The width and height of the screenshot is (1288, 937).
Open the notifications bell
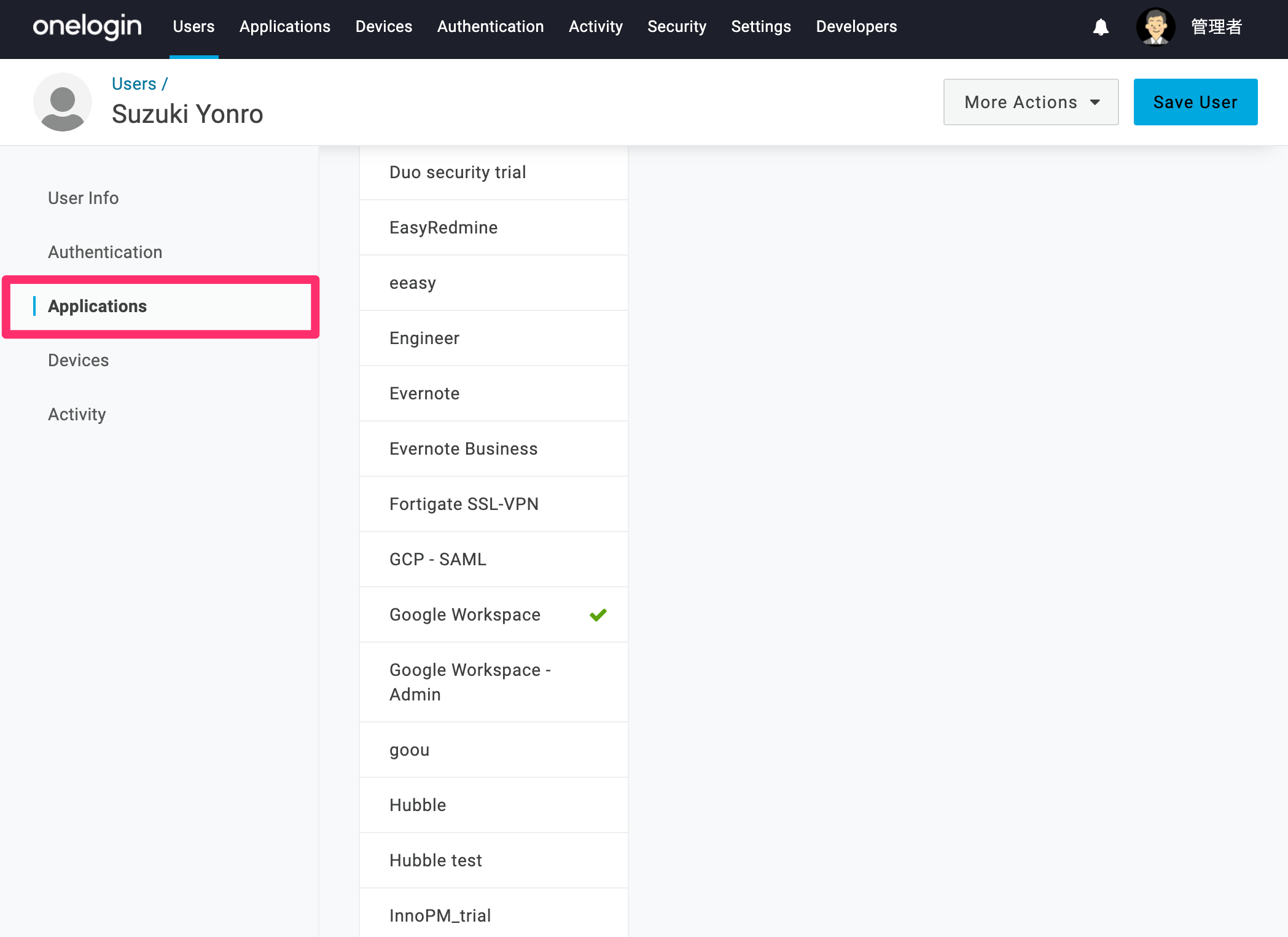point(1101,27)
